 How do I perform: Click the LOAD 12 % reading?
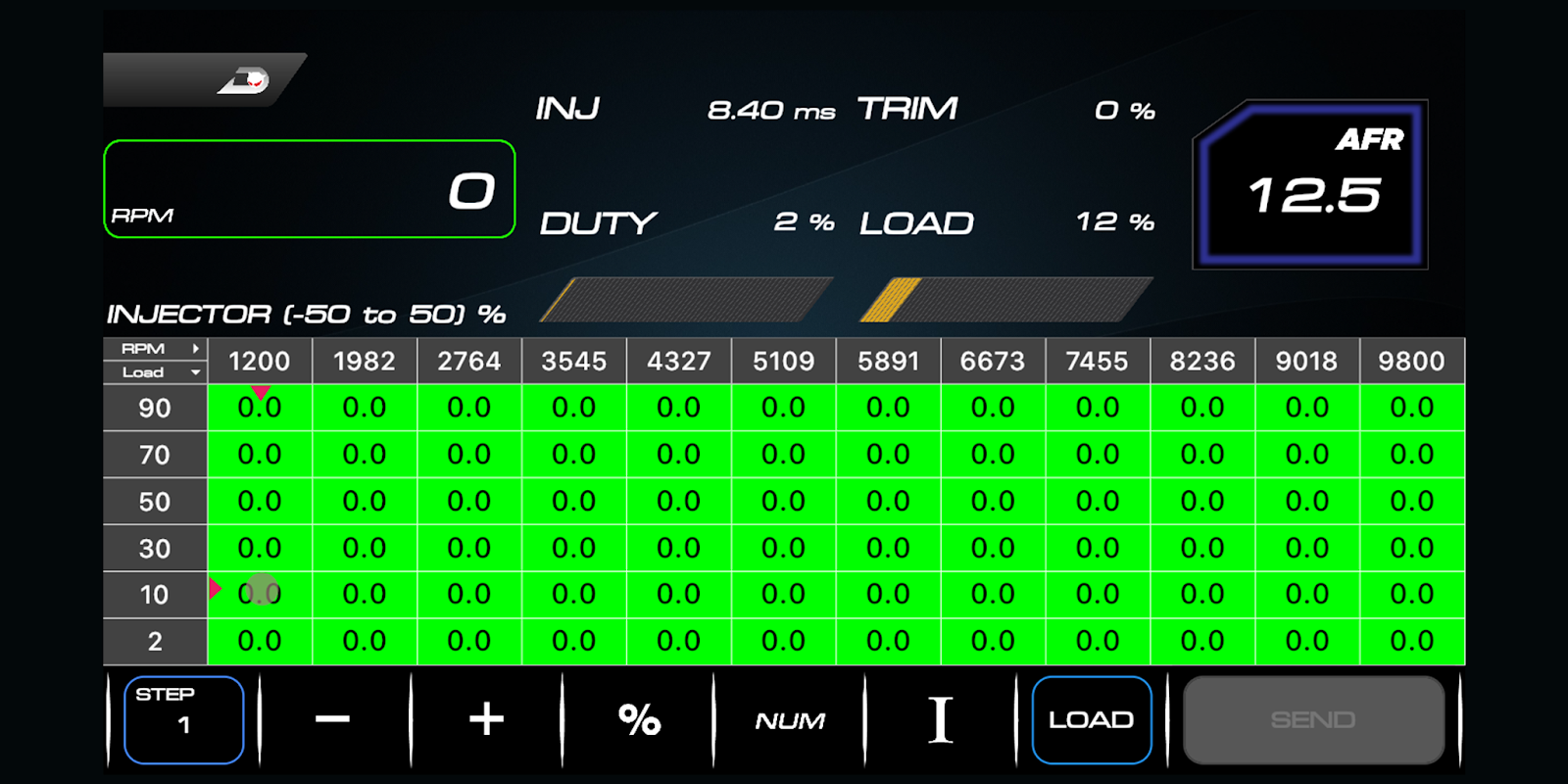(1006, 222)
